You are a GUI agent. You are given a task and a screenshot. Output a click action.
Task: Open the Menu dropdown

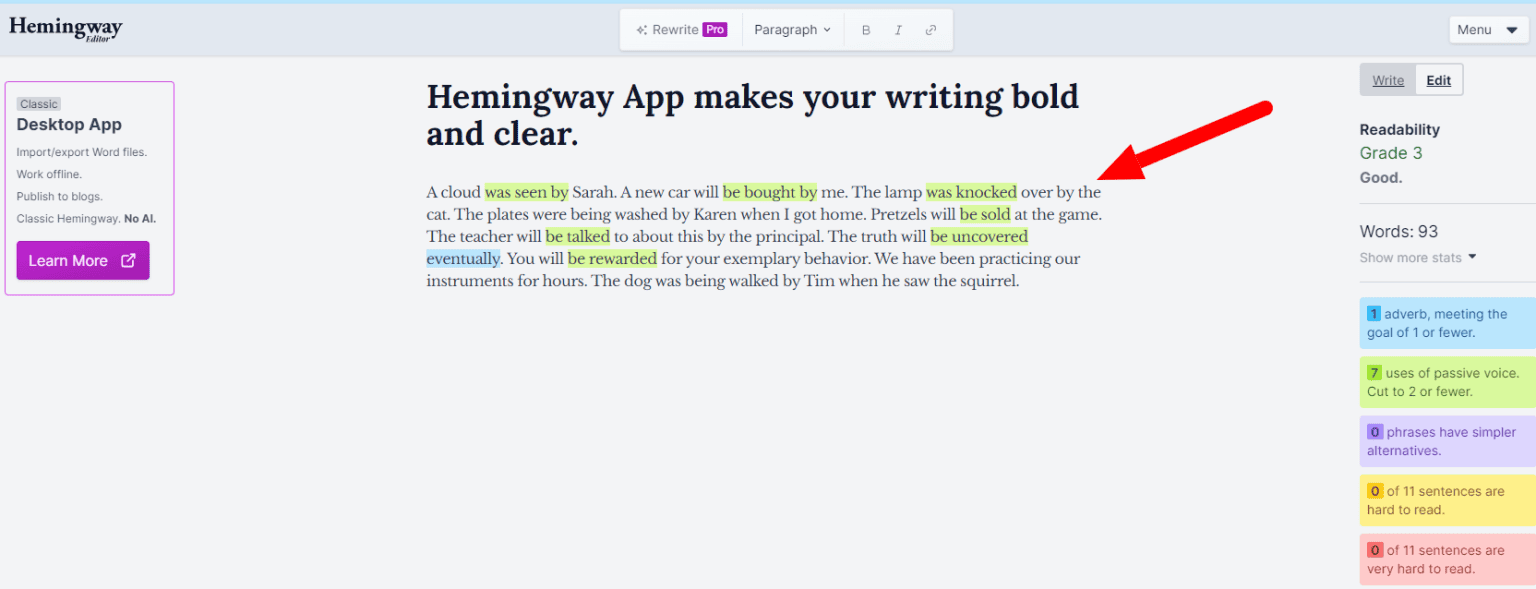[1487, 29]
